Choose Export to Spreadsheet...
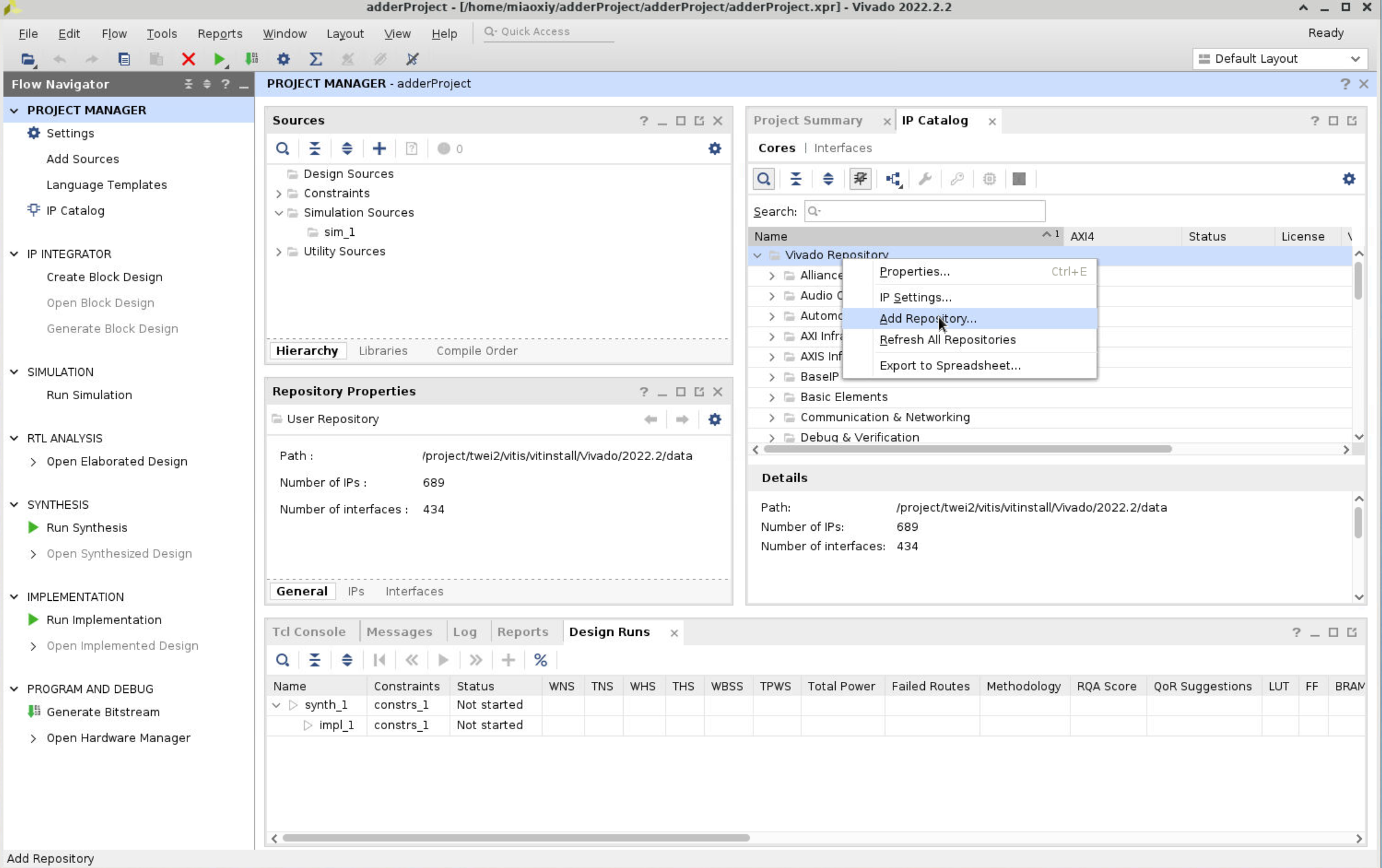Screen dimensions: 1382x868 point(970,366)
